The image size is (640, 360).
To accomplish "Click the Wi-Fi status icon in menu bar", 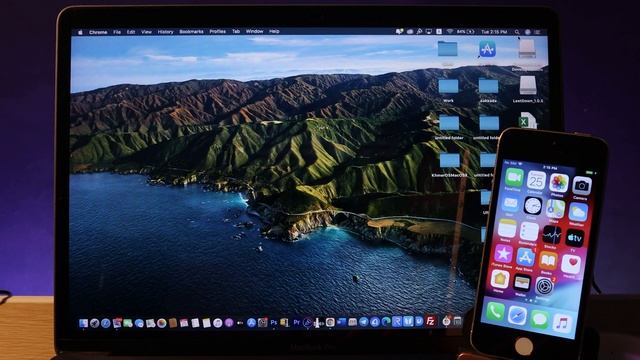I will (x=449, y=31).
